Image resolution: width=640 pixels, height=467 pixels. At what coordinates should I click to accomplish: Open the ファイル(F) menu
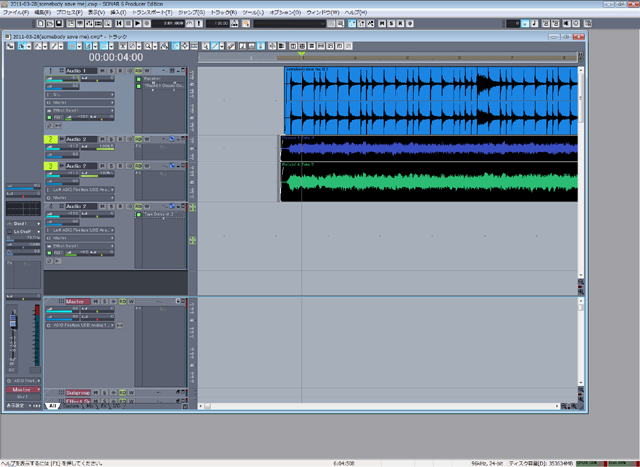tap(16, 13)
